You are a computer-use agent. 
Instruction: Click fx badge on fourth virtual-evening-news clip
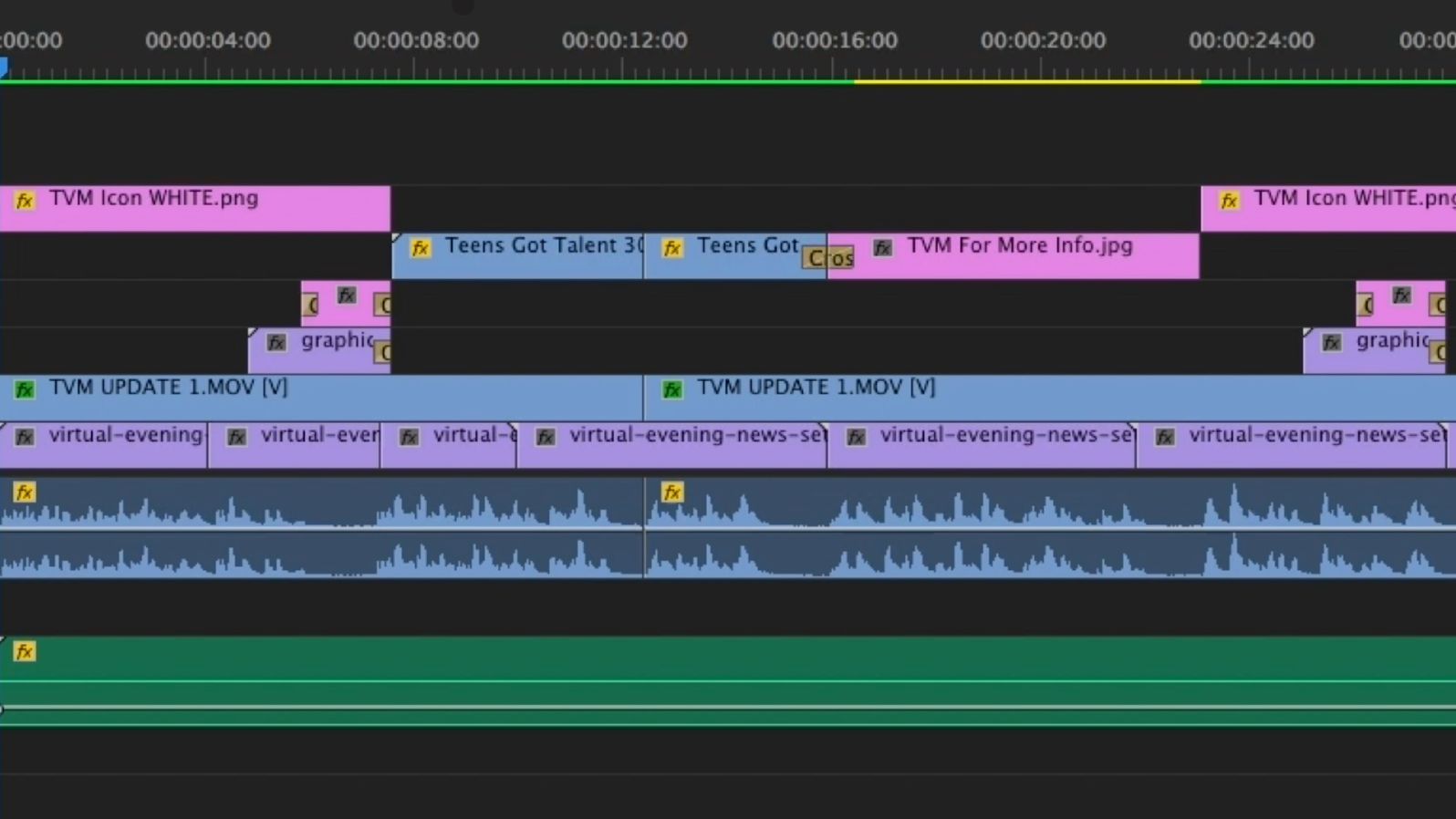click(546, 437)
